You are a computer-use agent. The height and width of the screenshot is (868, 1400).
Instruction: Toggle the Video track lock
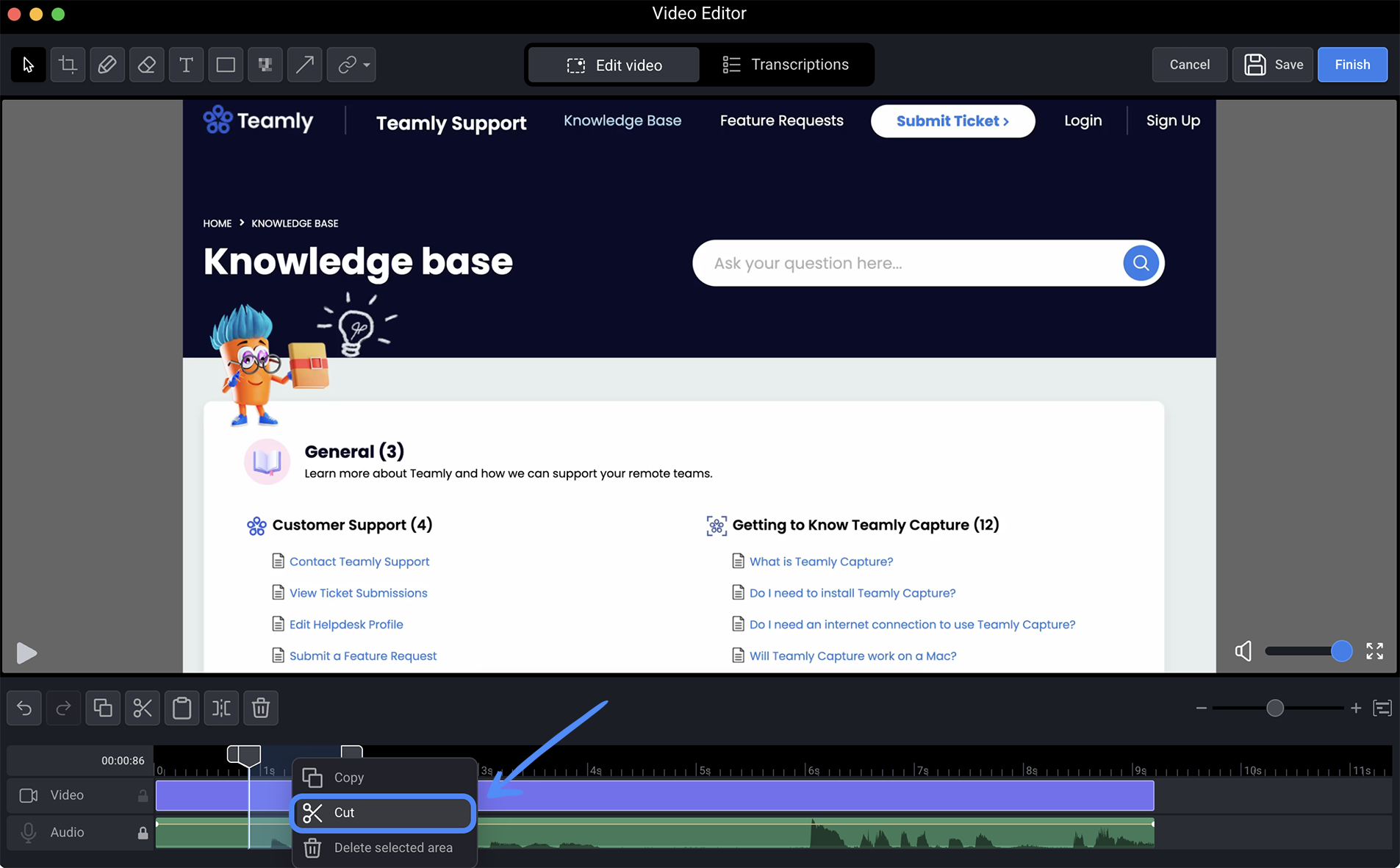click(x=143, y=796)
